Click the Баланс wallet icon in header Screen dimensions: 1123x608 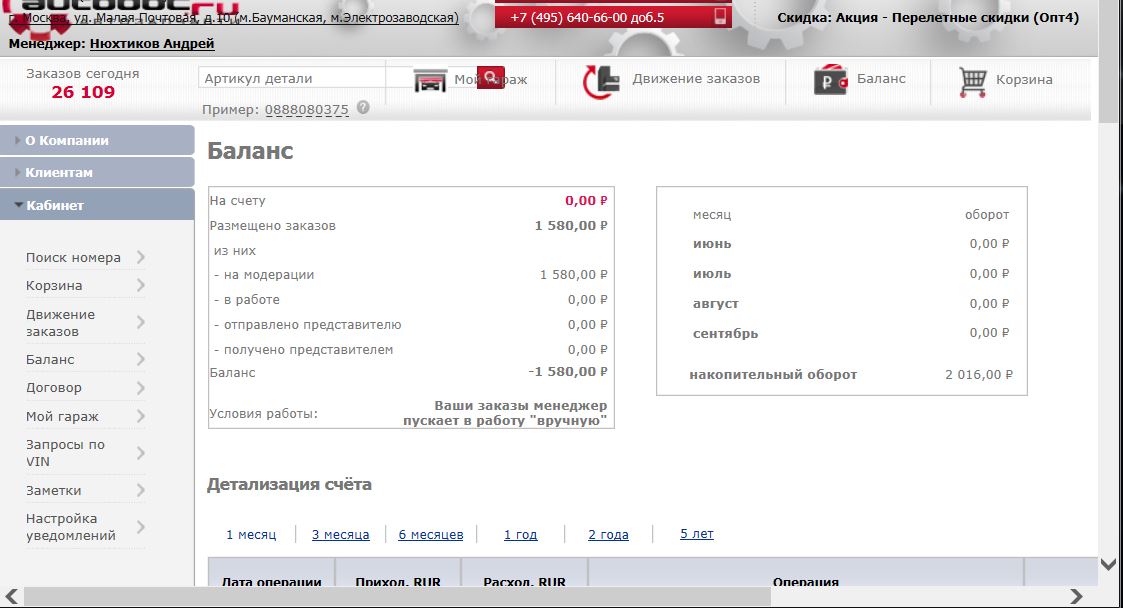pyautogui.click(x=831, y=80)
